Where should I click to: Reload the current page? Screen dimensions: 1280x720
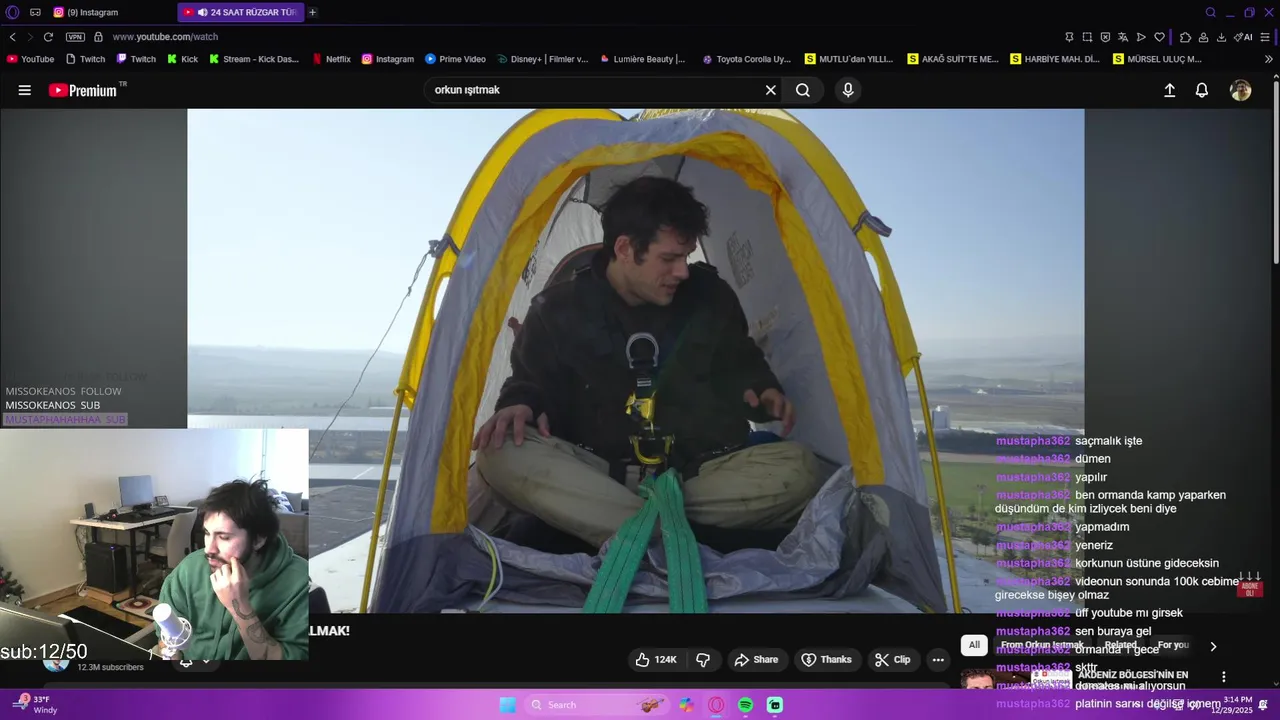[x=47, y=37]
